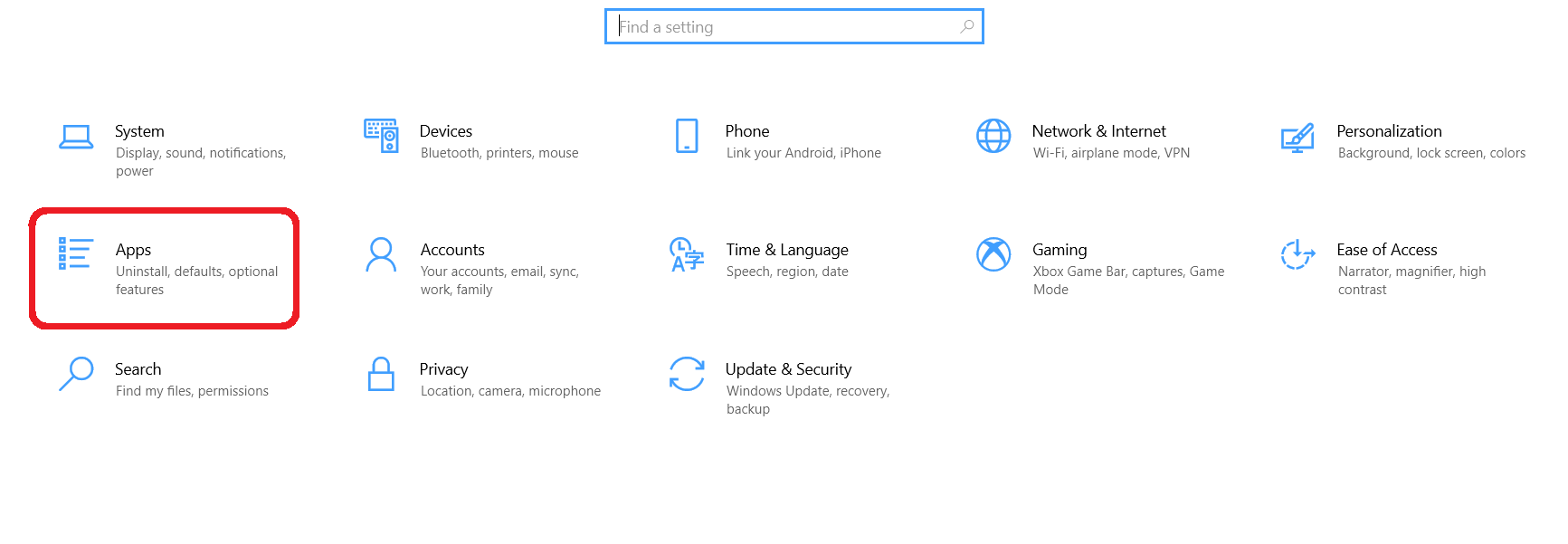Open the Network & Internet globe icon
The height and width of the screenshot is (544, 1568).
[x=993, y=136]
